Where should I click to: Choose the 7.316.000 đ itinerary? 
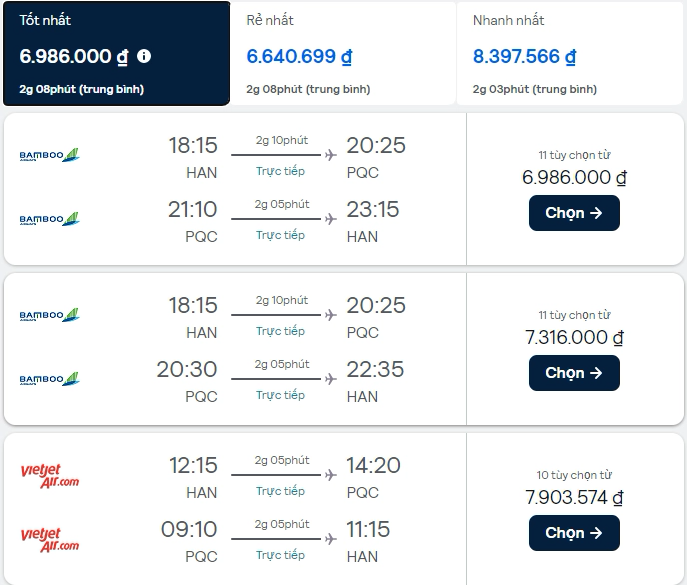pos(574,373)
